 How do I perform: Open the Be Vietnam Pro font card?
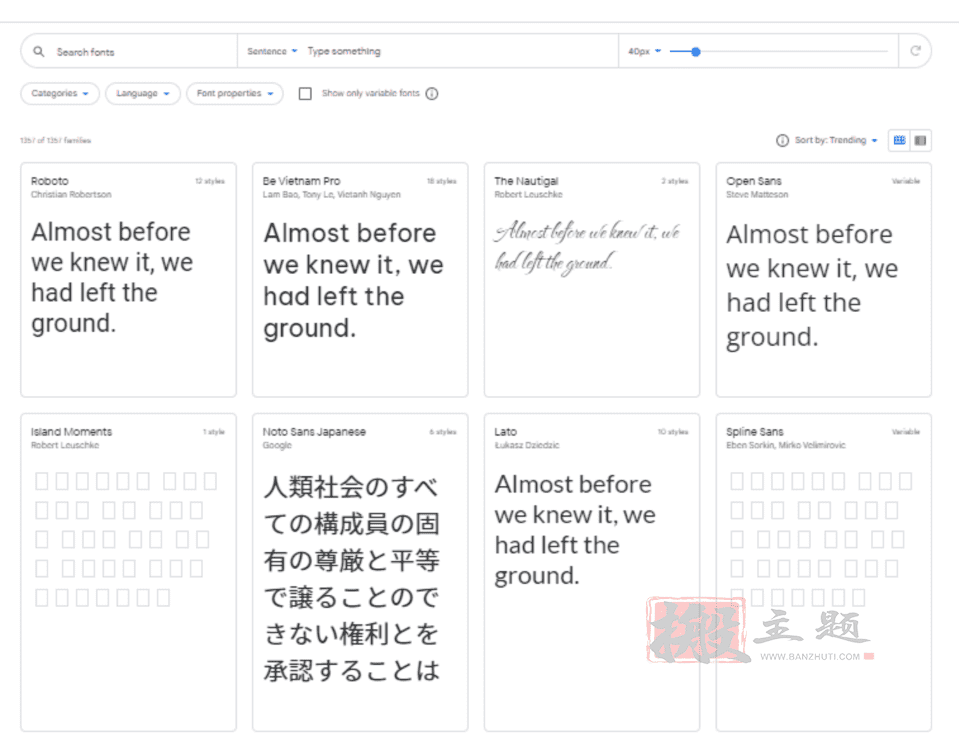360,280
